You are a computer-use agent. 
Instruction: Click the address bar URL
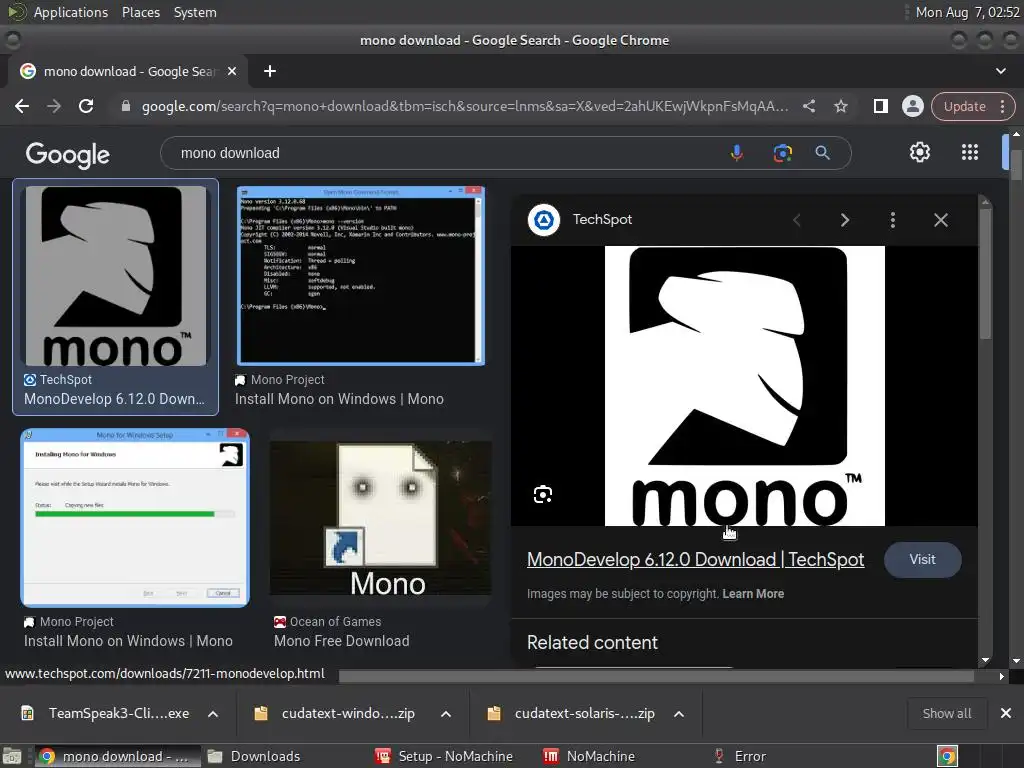[465, 106]
